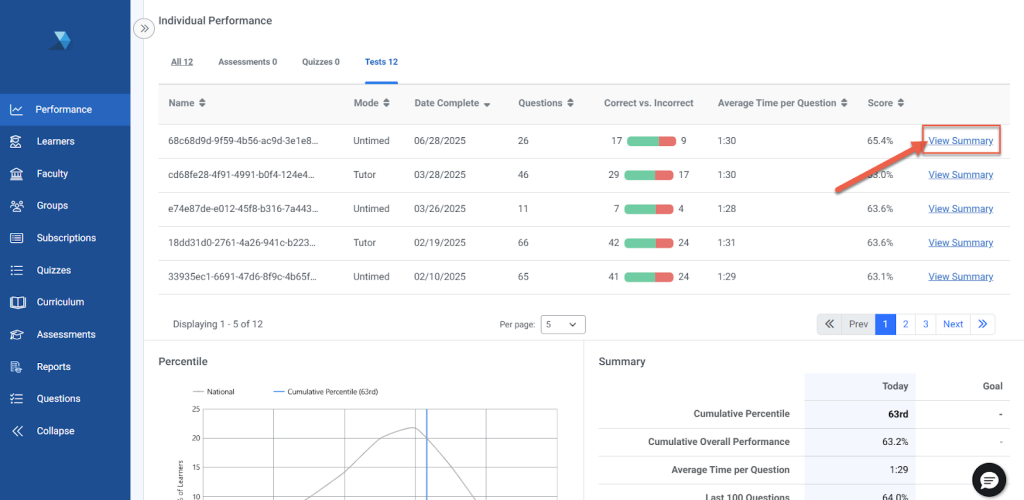Switch to the Assessments 0 tab
This screenshot has height=500, width=1024.
(x=247, y=62)
